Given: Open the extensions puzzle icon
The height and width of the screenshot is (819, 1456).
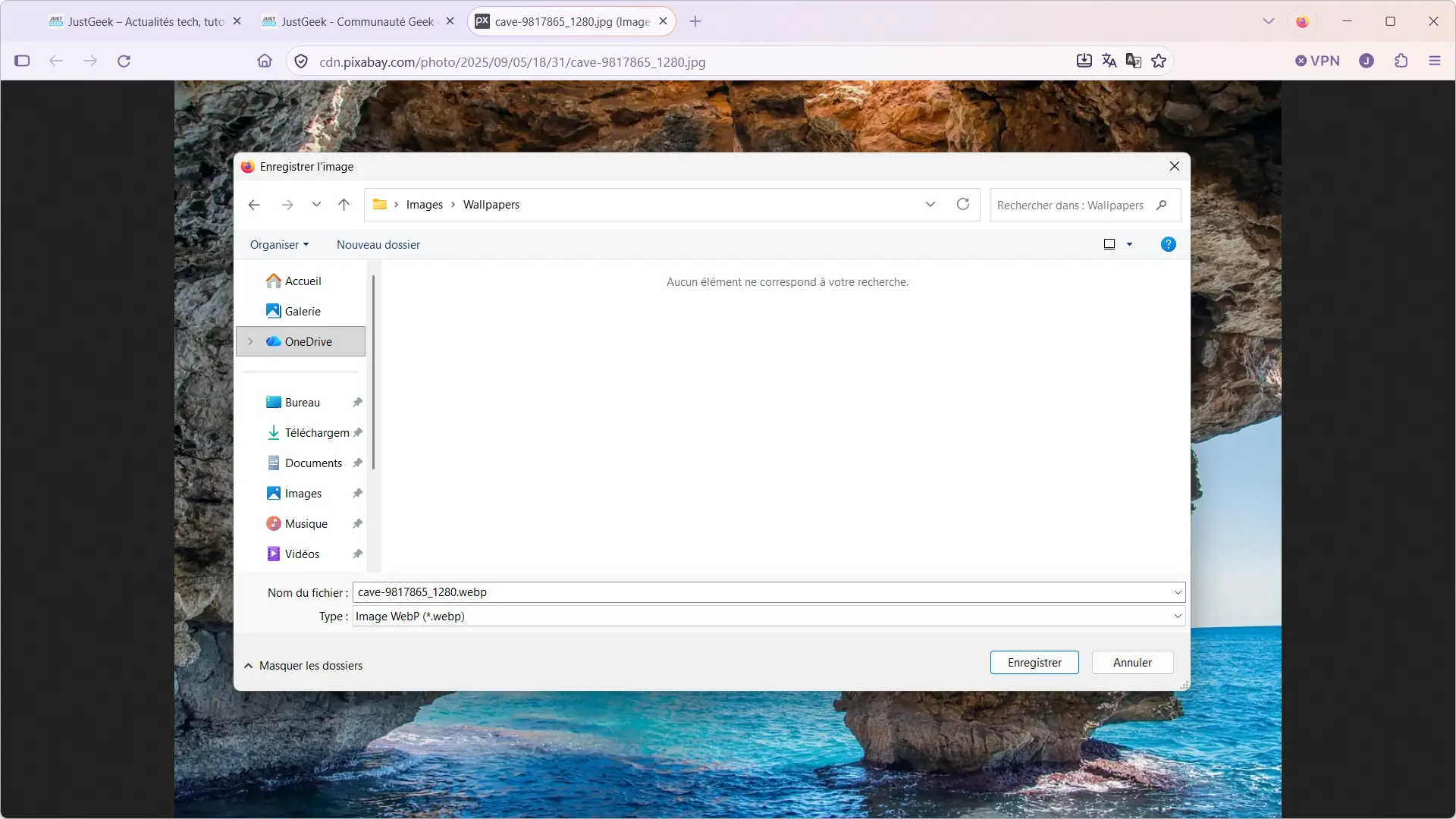Looking at the screenshot, I should (x=1401, y=61).
